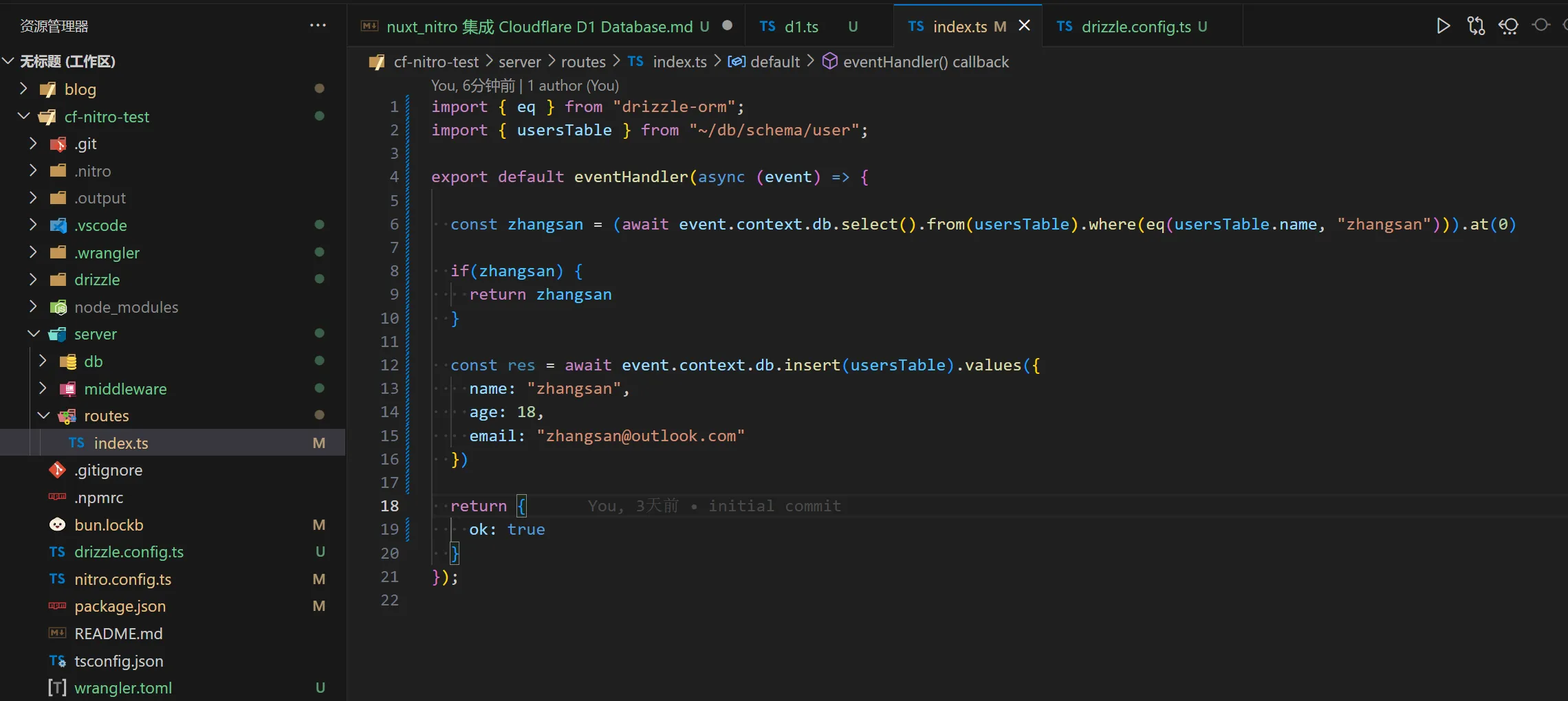Open the drizzle.config.ts tab
Screen dimensions: 1568x701
coord(1142,27)
